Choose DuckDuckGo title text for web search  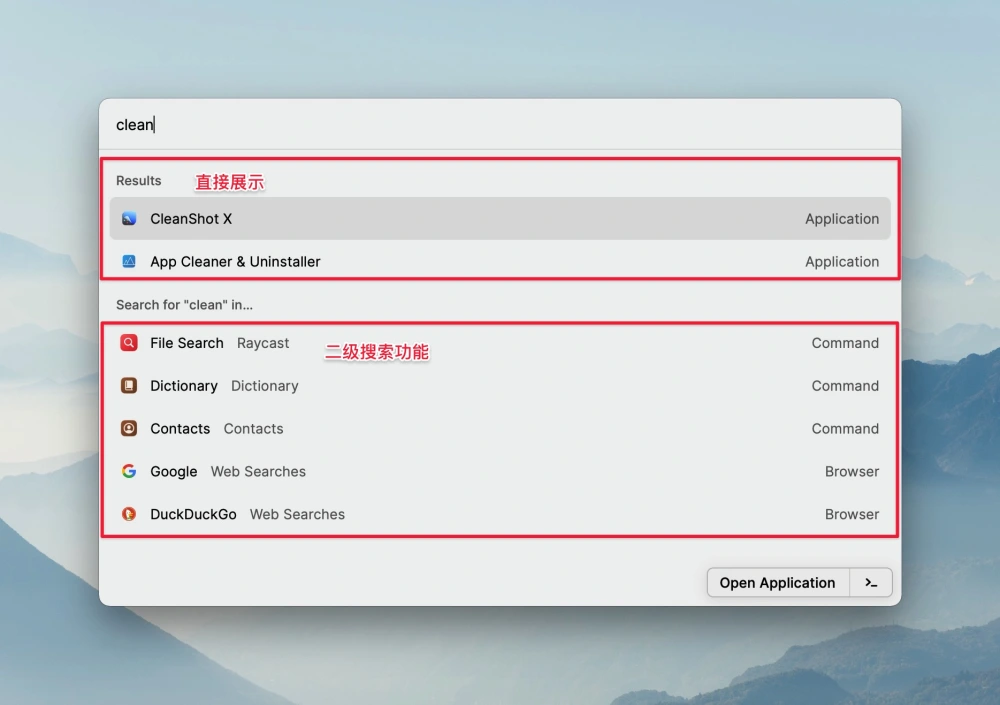(x=193, y=515)
